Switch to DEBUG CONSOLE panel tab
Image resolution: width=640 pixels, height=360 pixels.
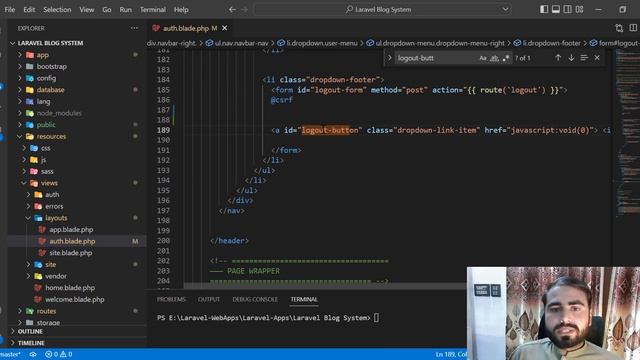[x=255, y=299]
